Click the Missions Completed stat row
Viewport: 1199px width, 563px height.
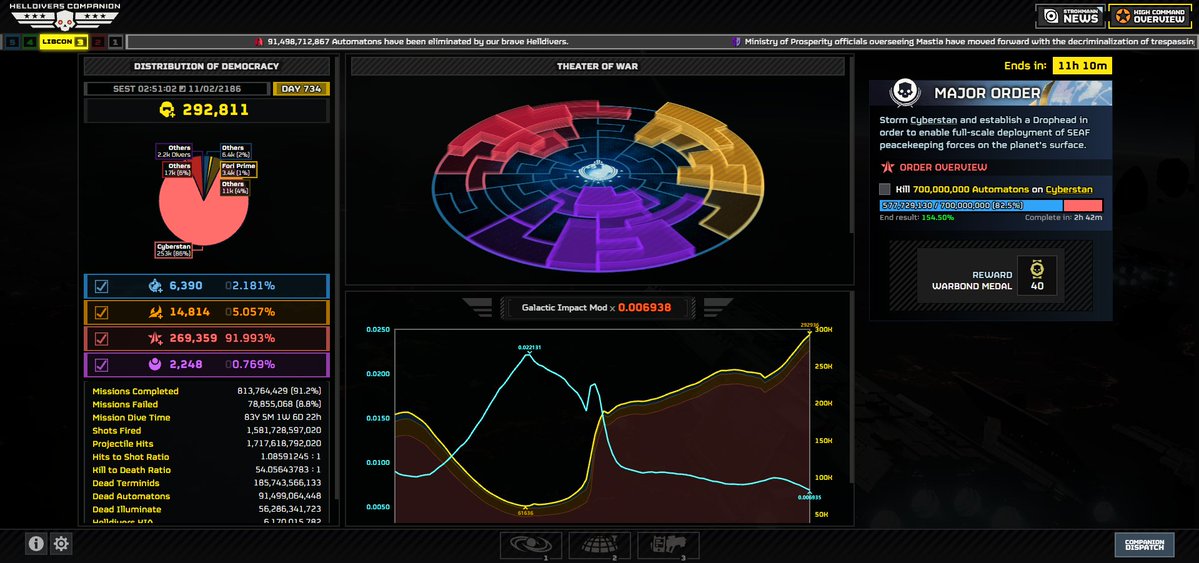click(206, 391)
